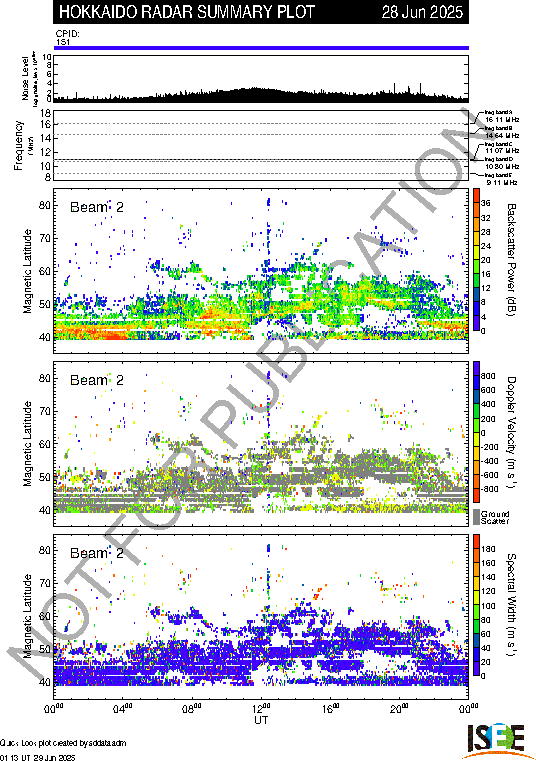
Task: Click the Noise Level axis label
Action: (x=25, y=79)
